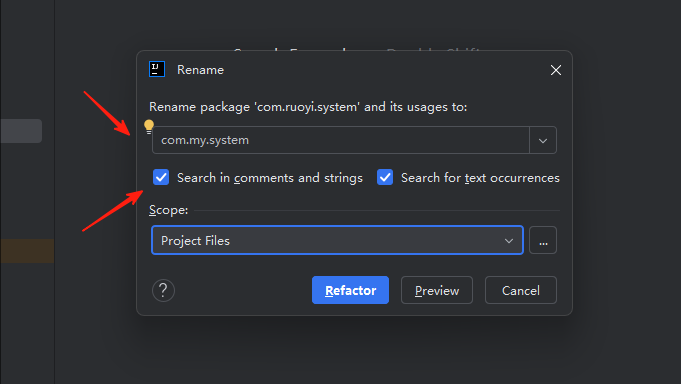This screenshot has height=384, width=681.
Task: Click the 'Search in comments and strings' label text
Action: coord(270,178)
